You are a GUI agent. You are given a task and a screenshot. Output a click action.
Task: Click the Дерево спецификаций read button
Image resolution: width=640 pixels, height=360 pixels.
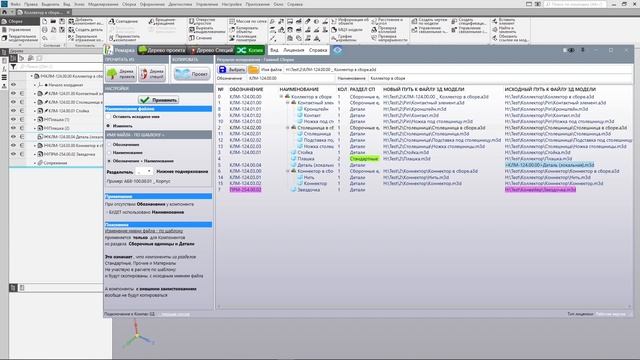click(x=152, y=74)
